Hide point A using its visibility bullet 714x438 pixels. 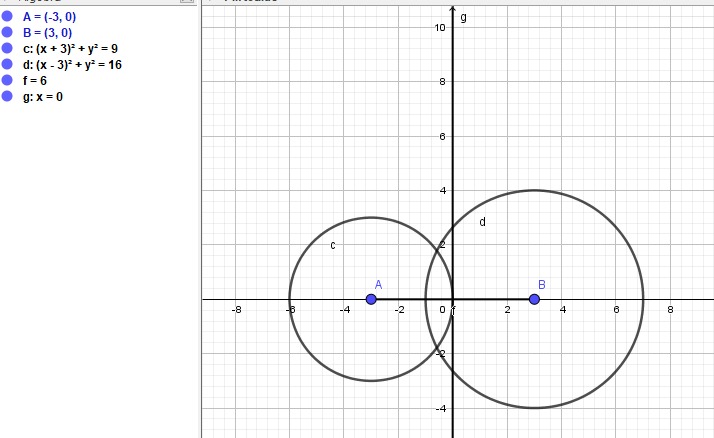coord(7,17)
